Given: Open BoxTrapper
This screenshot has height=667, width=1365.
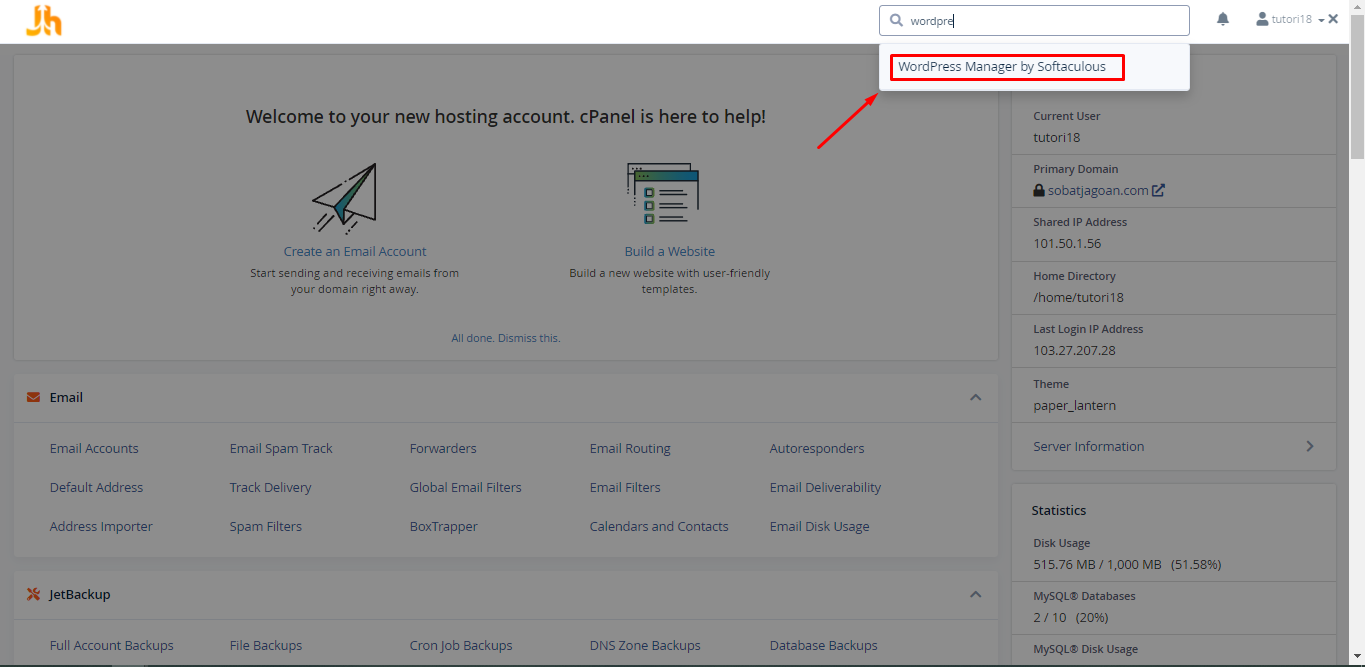Looking at the screenshot, I should click(444, 526).
